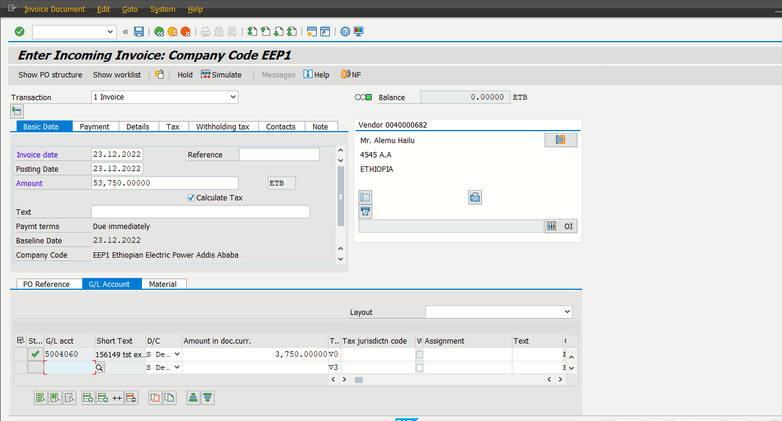Click search help icon beside empty G/L acct
Image resolution: width=782 pixels, height=421 pixels.
[100, 368]
